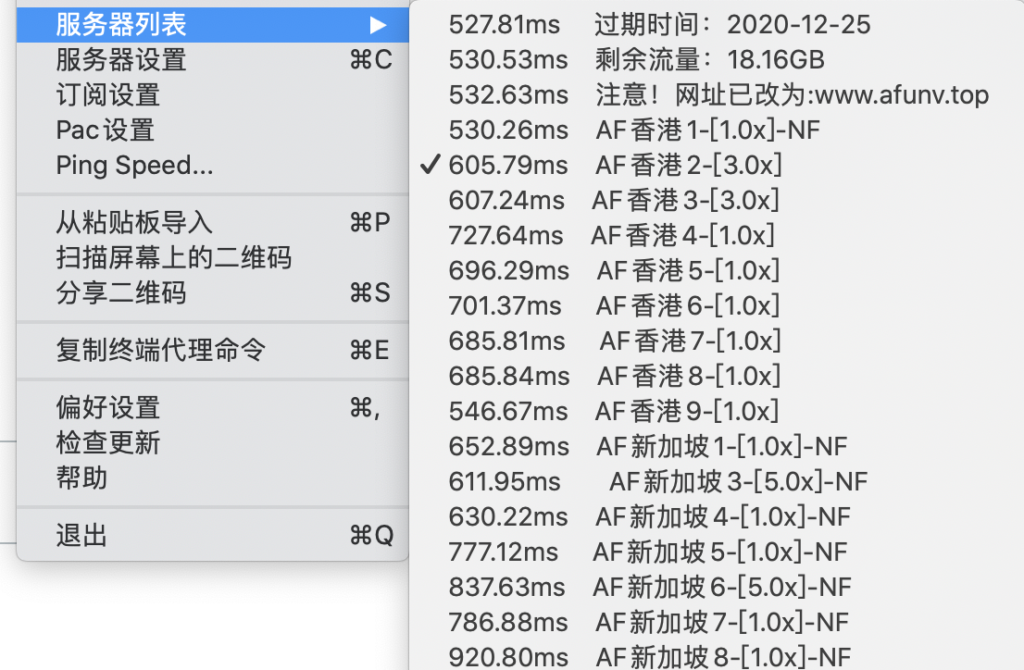The height and width of the screenshot is (670, 1024).
Task: Choose 扫描屏幕上的二维码
Action: click(213, 258)
